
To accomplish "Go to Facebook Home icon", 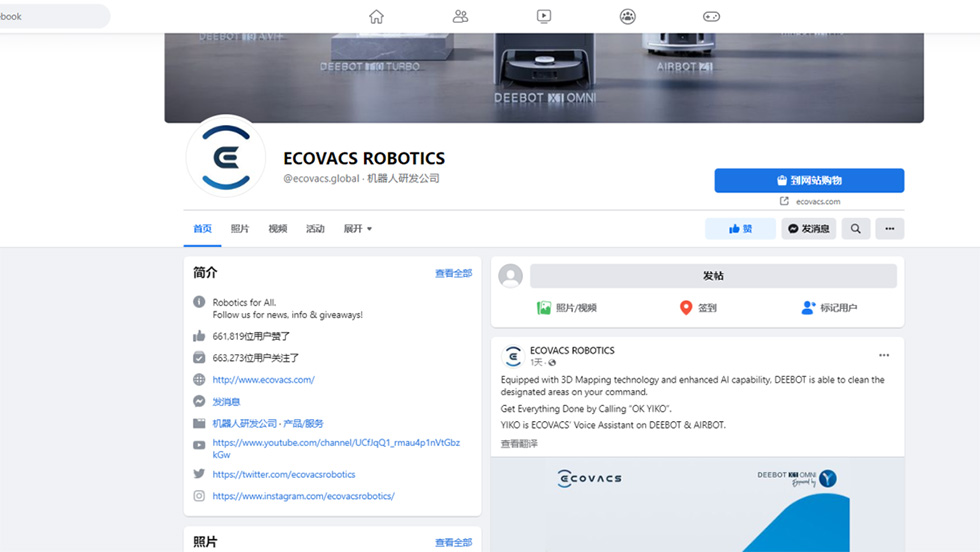I will click(x=376, y=16).
